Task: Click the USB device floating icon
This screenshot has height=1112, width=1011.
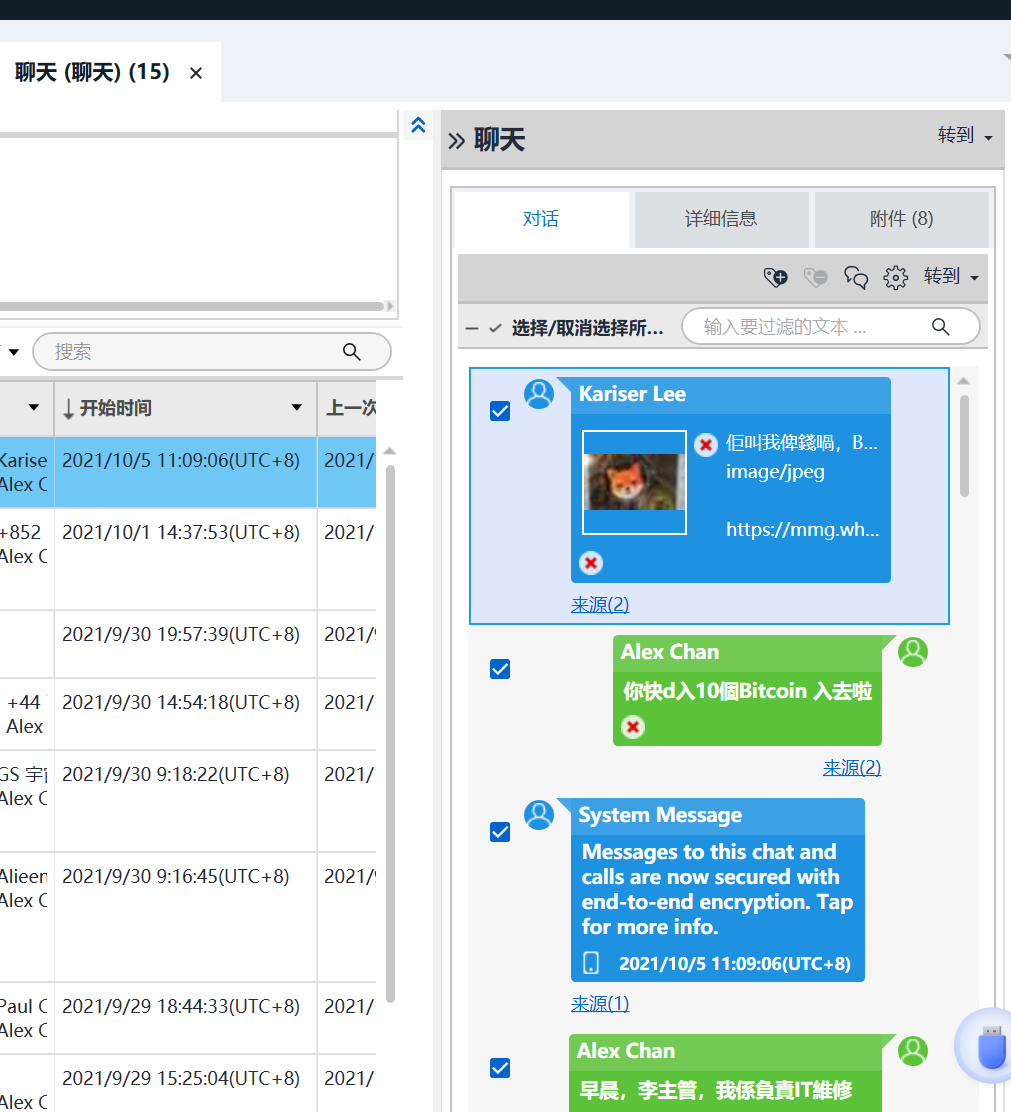Action: pyautogui.click(x=990, y=1047)
